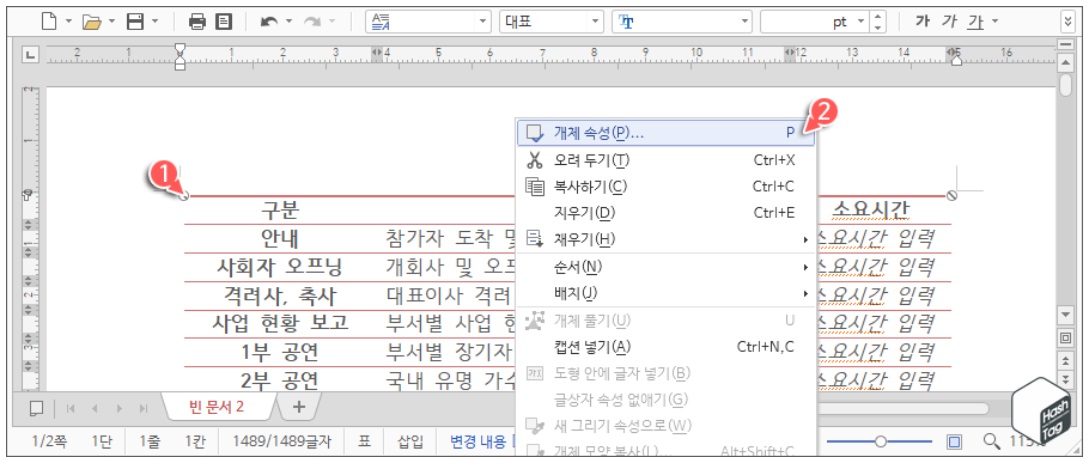The image size is (1088, 461).
Task: Choose 복사하기(C) from context menu
Action: tap(666, 186)
